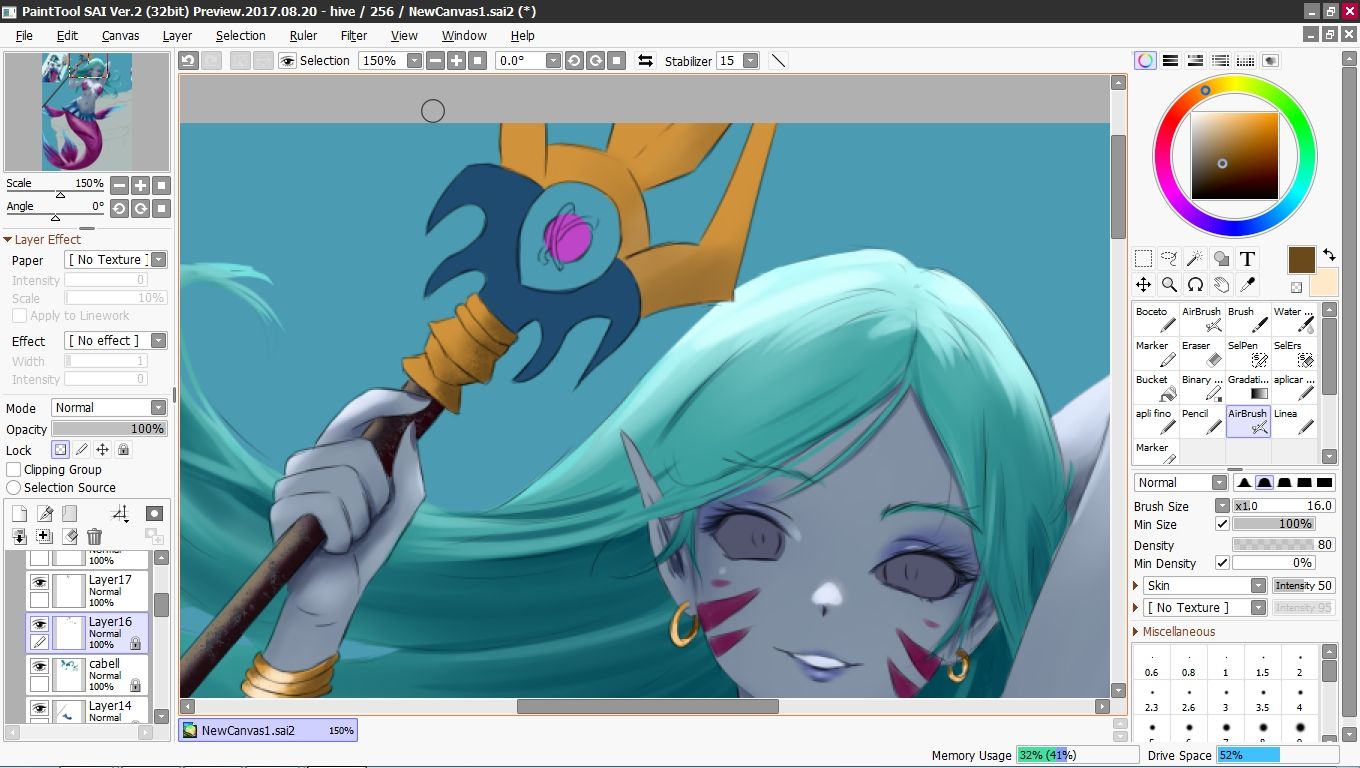Open the 150% zoom dropdown

tap(413, 61)
